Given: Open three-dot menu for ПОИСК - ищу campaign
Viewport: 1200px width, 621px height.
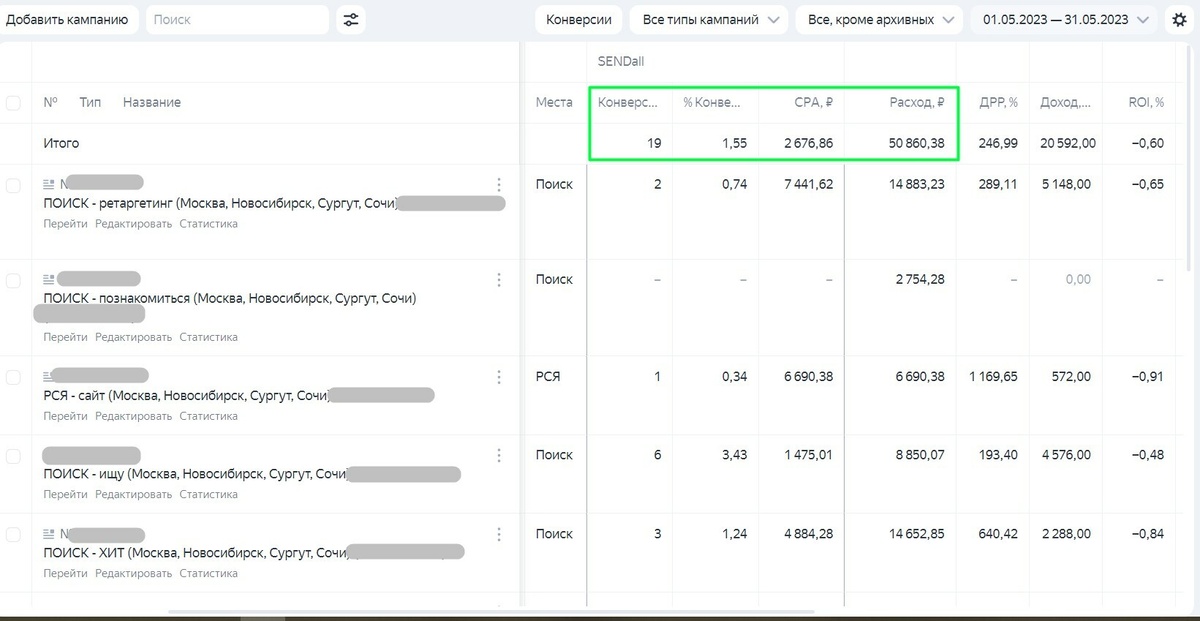Looking at the screenshot, I should [x=499, y=455].
